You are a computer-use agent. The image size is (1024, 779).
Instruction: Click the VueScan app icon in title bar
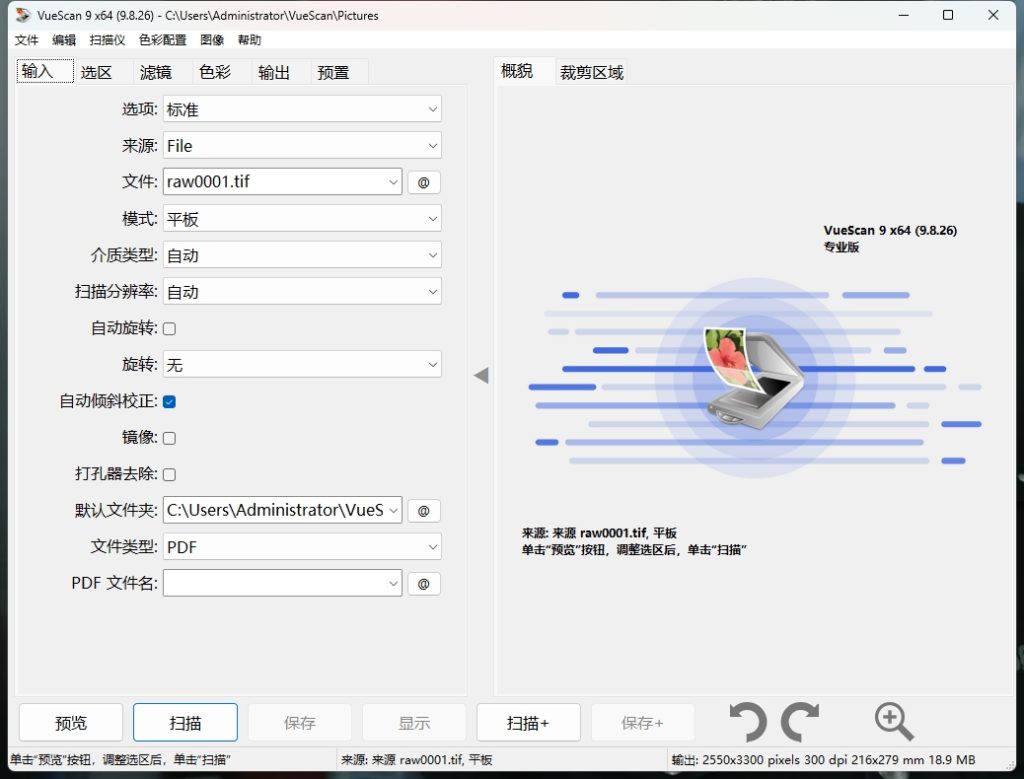click(x=24, y=15)
